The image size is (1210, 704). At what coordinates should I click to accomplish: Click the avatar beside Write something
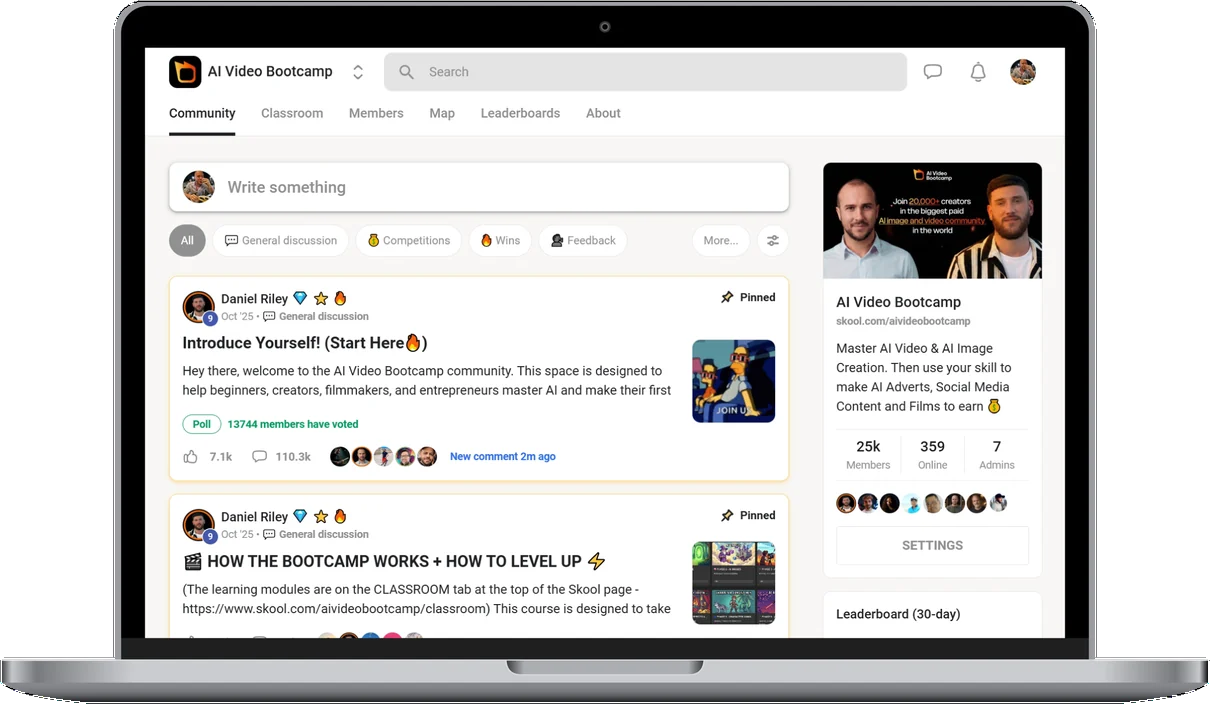(x=199, y=187)
